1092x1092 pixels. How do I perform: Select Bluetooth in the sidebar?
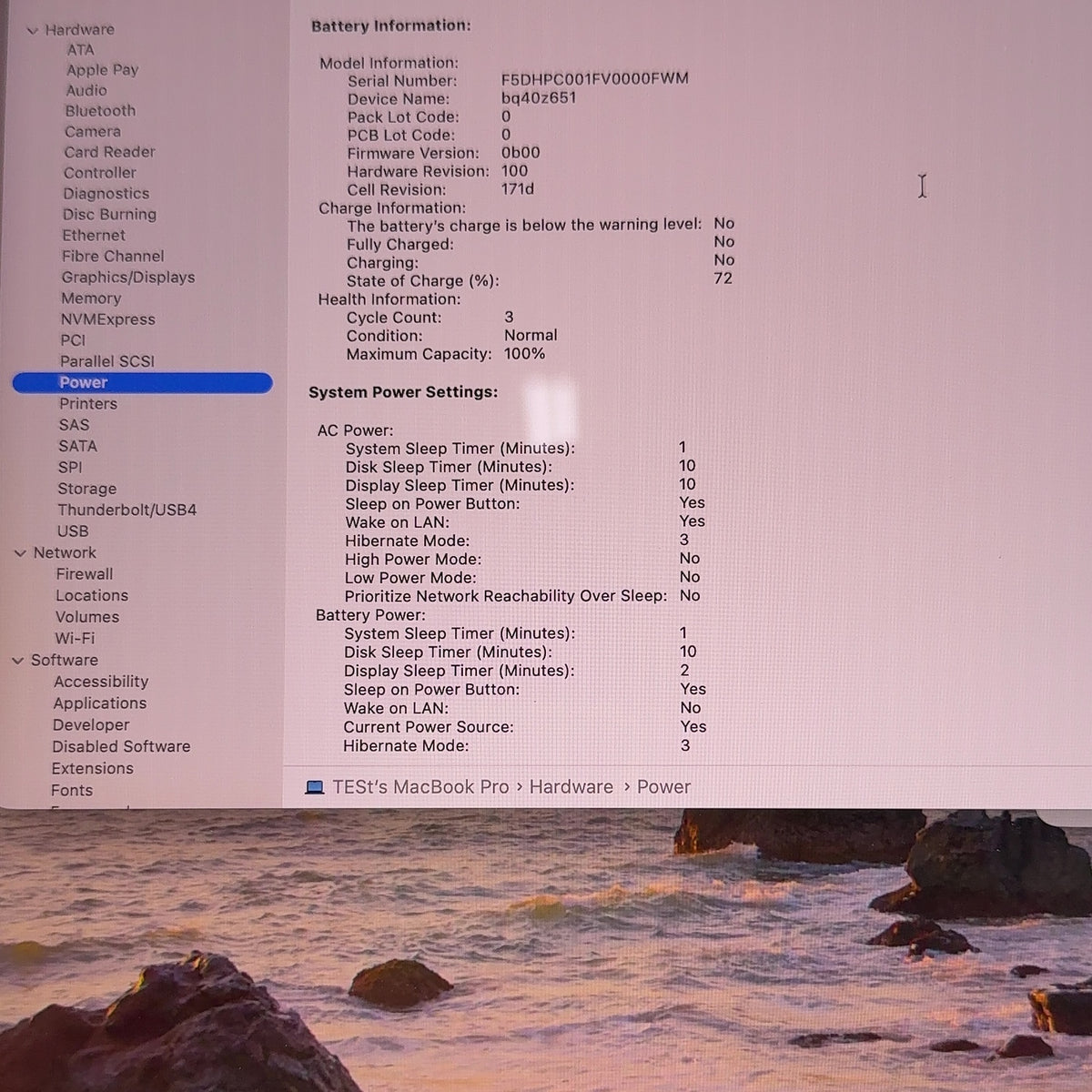pos(100,111)
